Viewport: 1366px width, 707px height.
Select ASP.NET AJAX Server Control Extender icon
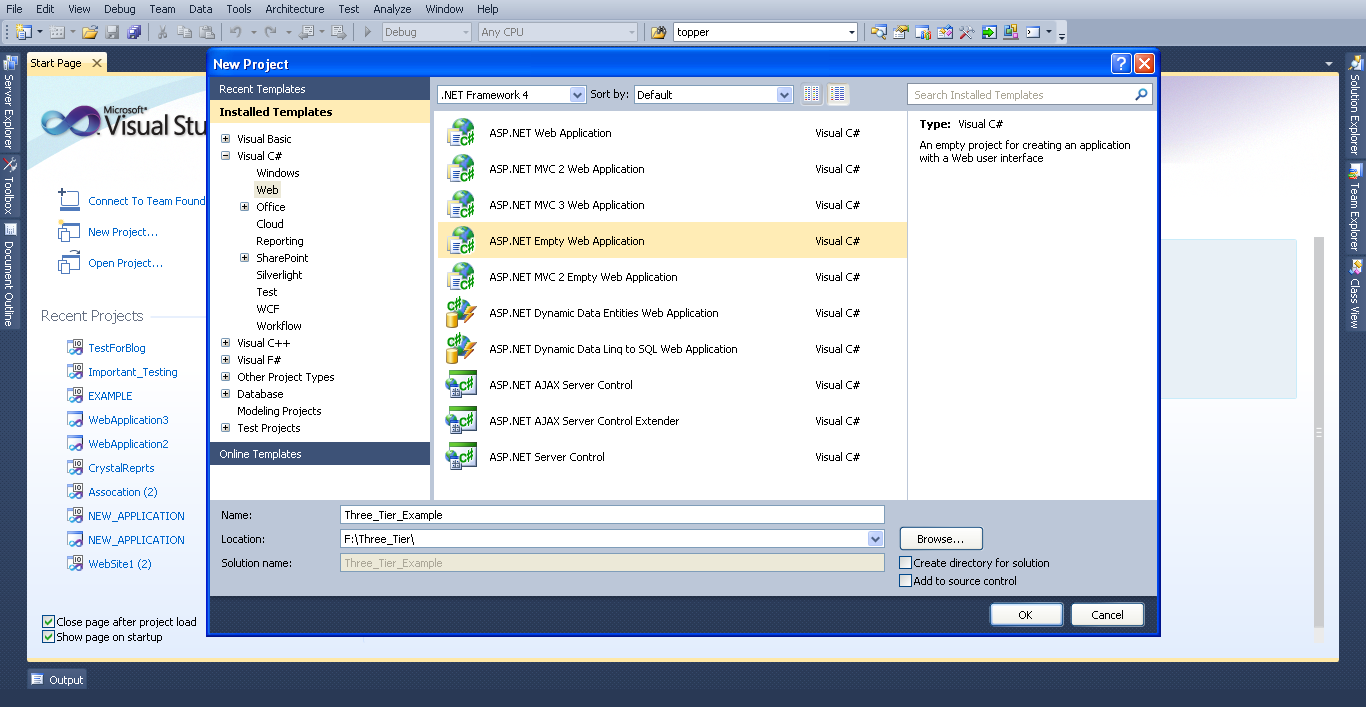pos(462,421)
